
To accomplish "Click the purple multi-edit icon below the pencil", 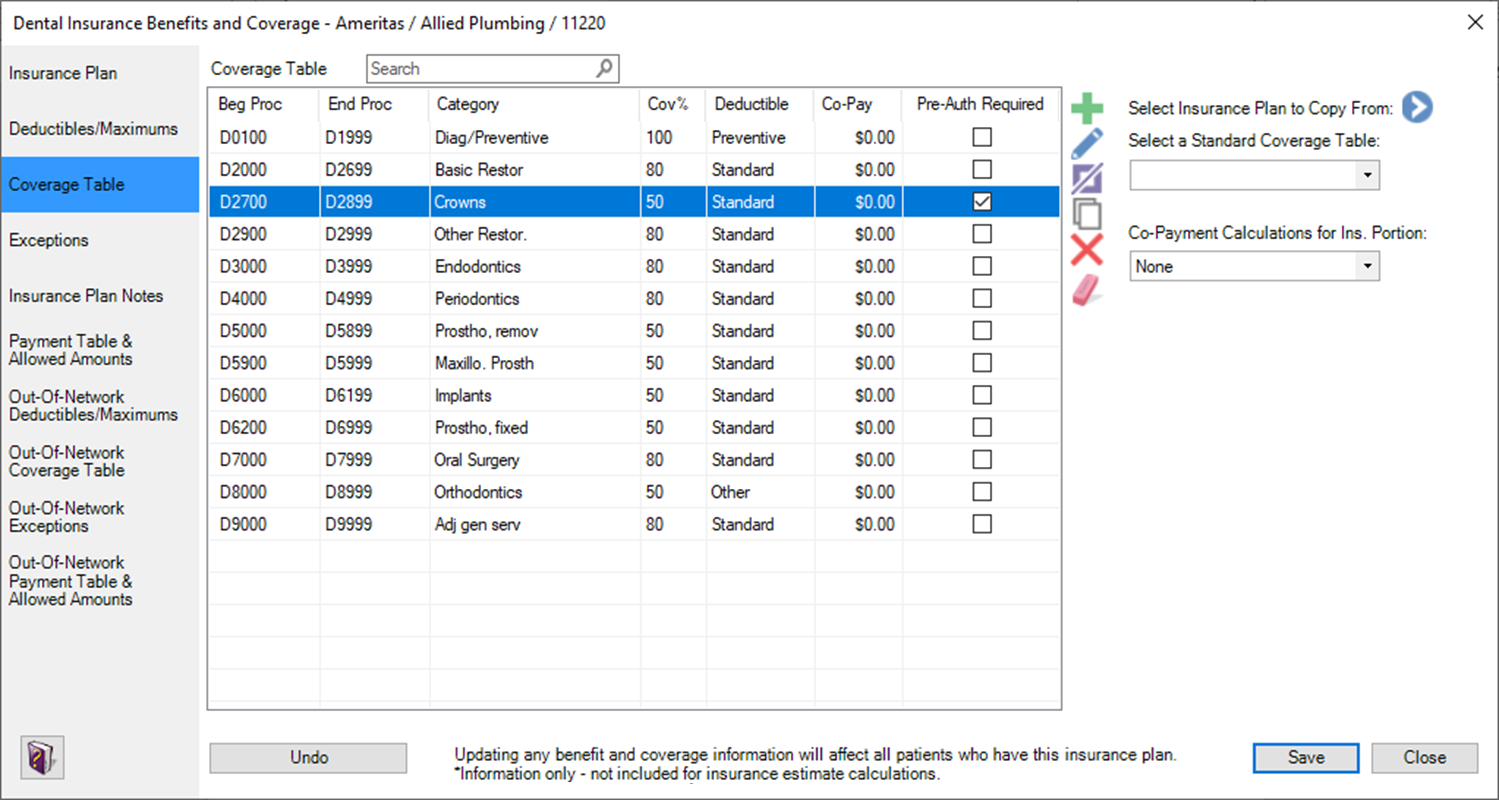I will (x=1087, y=179).
